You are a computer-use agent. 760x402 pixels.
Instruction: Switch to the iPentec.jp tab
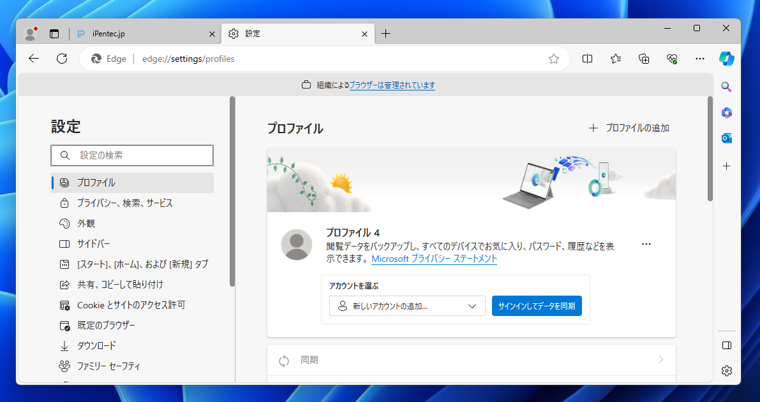coord(146,34)
